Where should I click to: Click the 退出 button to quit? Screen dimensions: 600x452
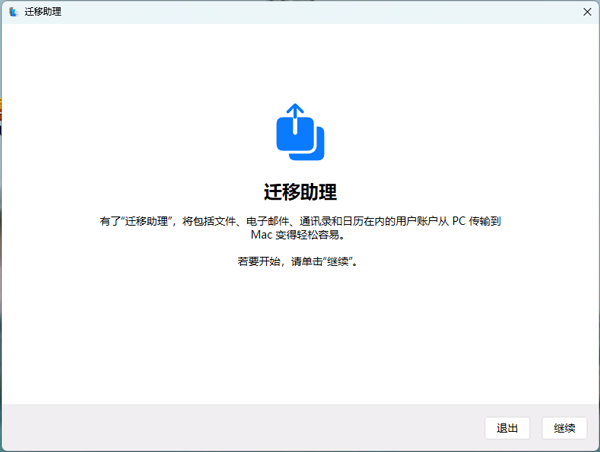click(507, 428)
